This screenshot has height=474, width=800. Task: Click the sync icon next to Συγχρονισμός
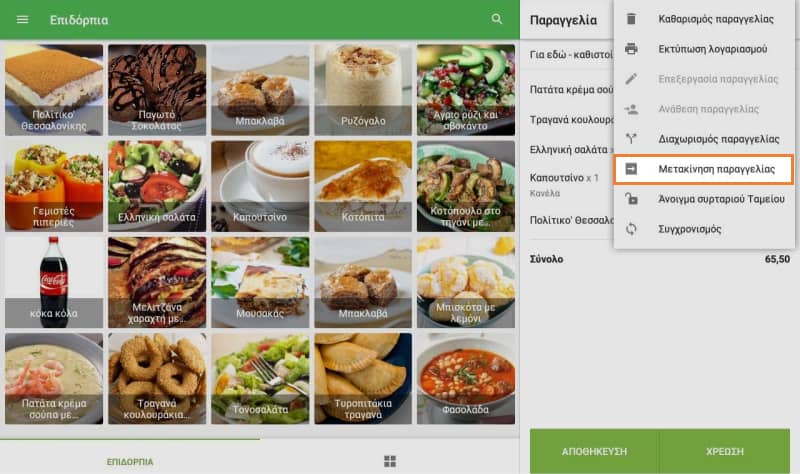[x=631, y=229]
